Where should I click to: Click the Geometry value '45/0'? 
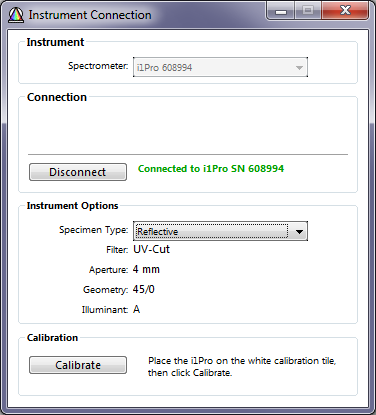coord(144,289)
